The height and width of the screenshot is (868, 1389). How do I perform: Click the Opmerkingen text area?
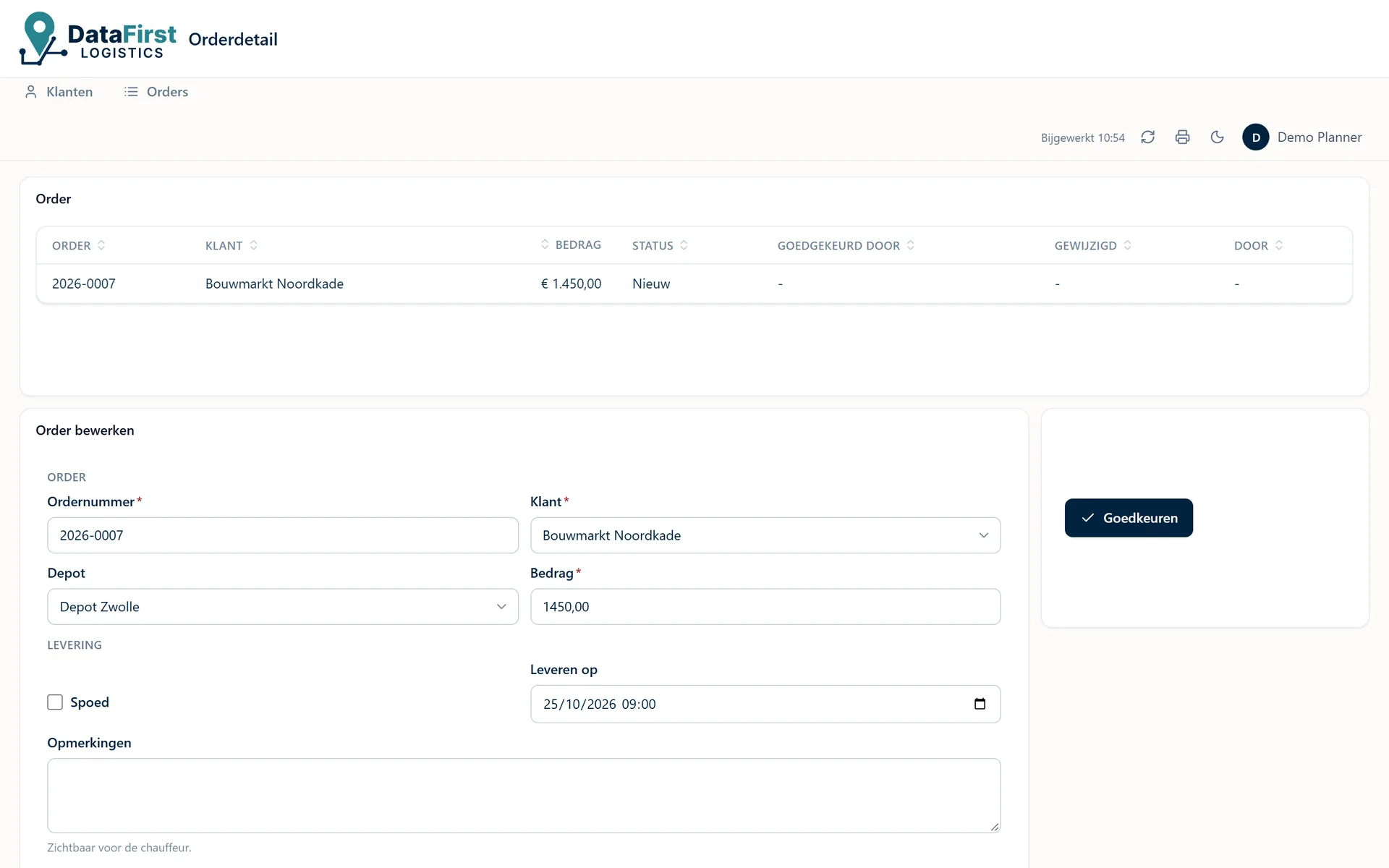524,796
